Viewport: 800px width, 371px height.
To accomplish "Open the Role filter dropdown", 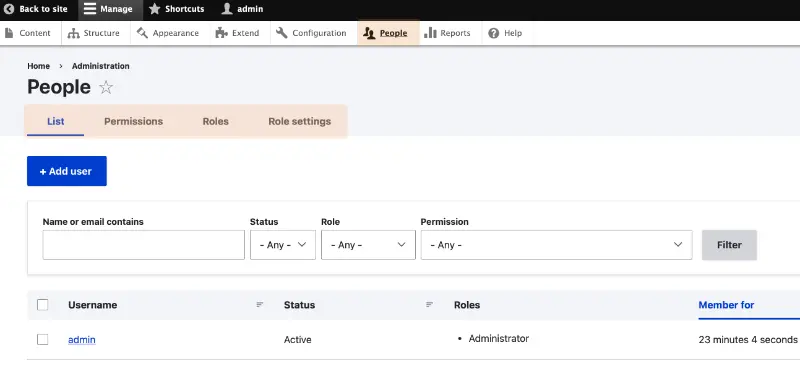I will coord(368,245).
